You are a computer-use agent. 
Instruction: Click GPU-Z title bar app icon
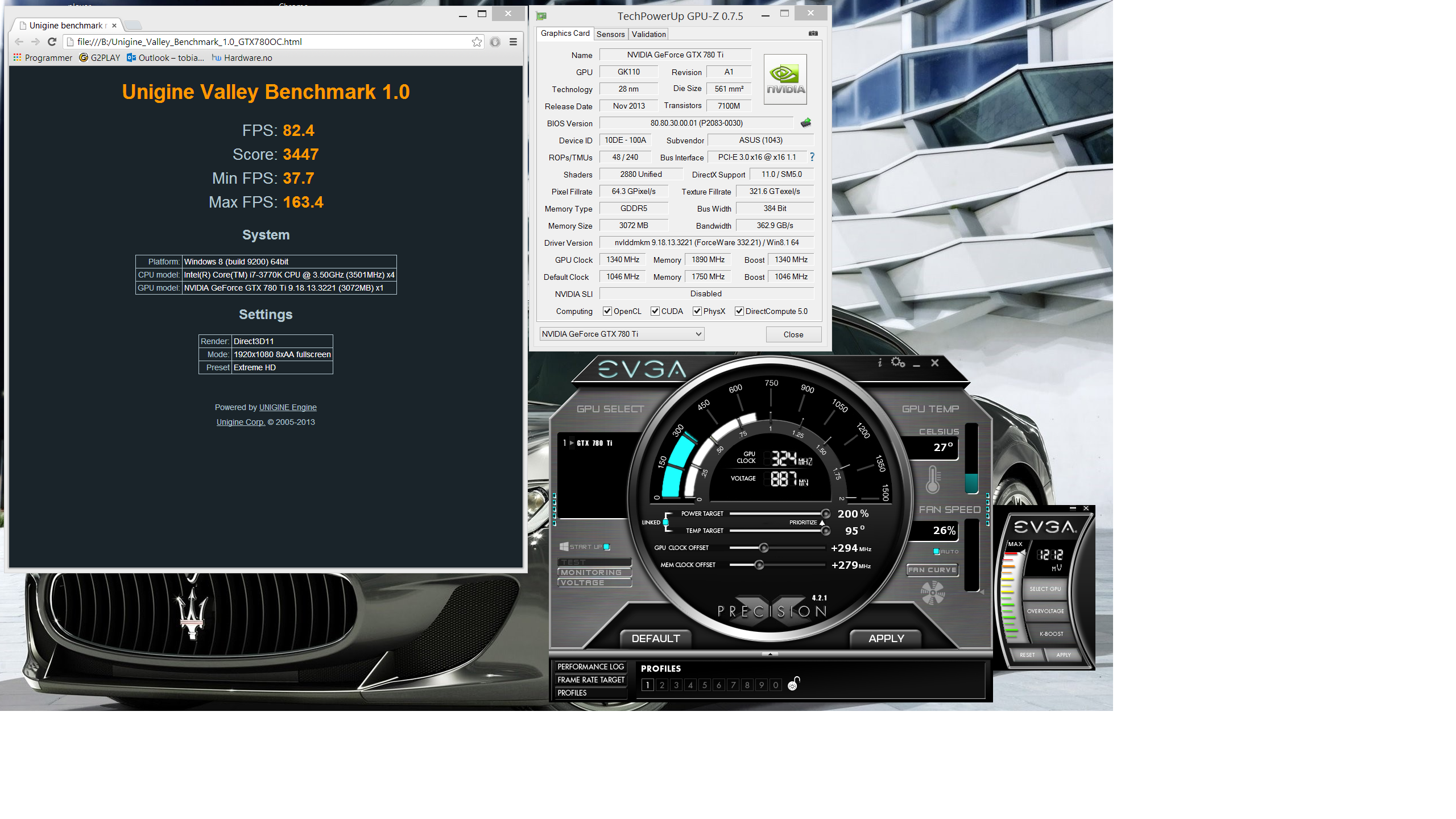click(x=541, y=16)
